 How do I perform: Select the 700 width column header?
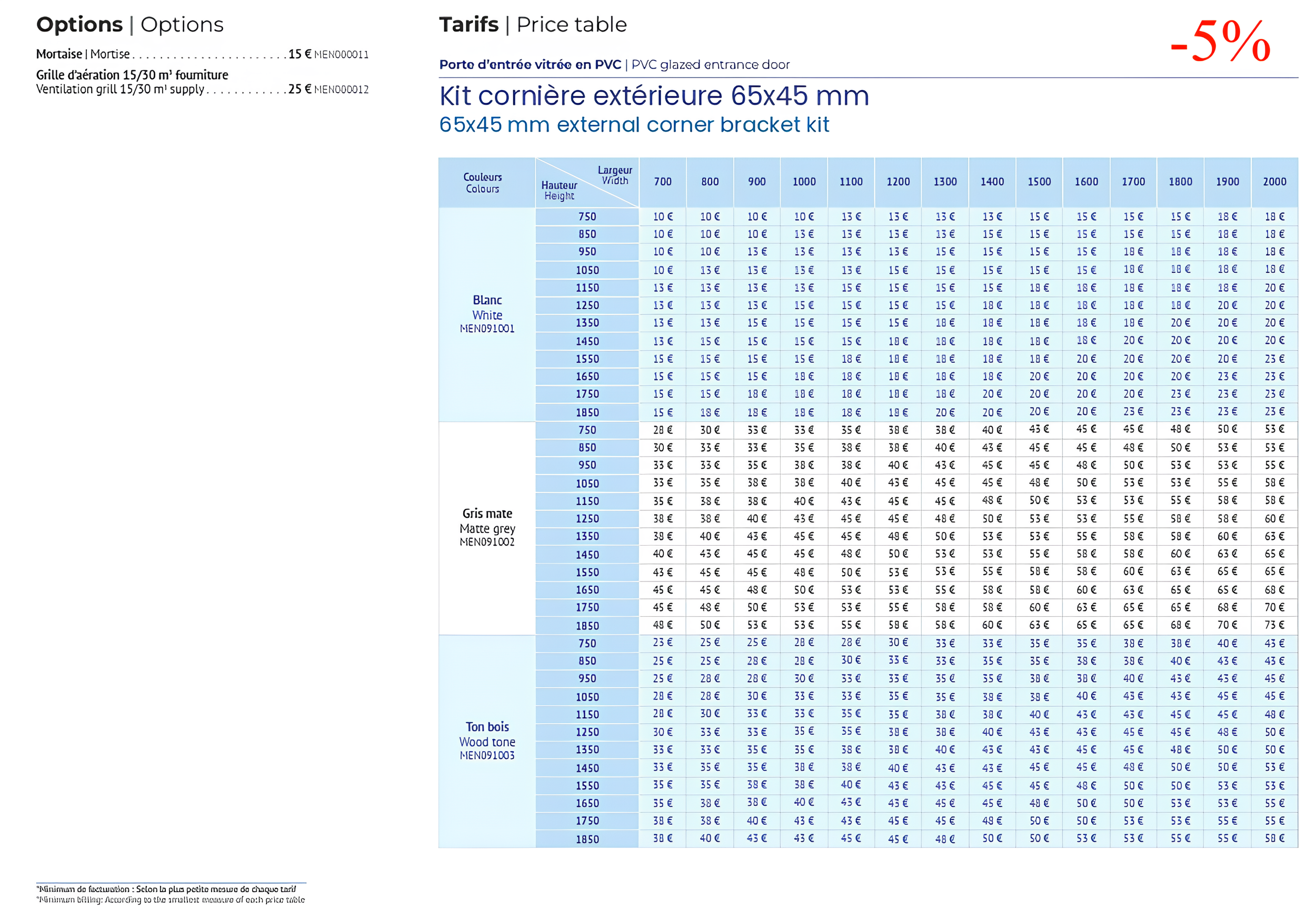[x=663, y=182]
